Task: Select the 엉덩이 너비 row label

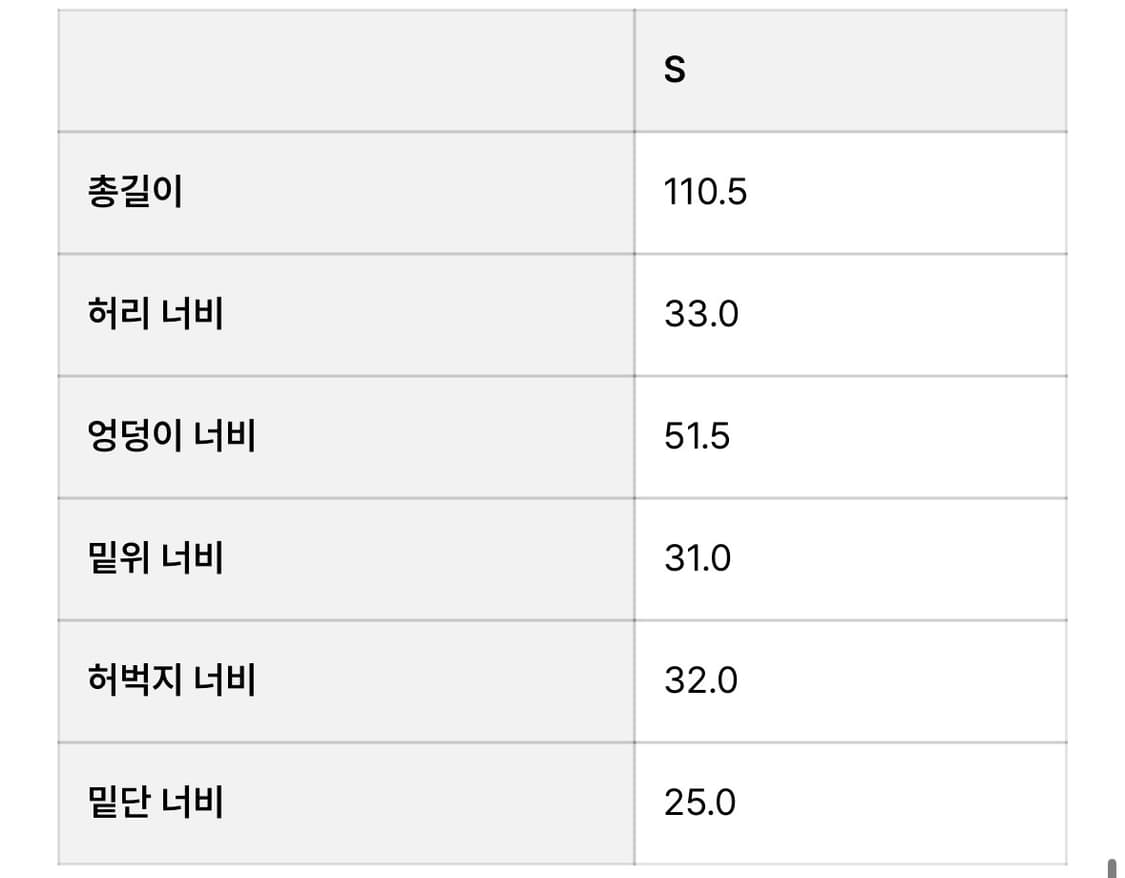Action: click(172, 436)
